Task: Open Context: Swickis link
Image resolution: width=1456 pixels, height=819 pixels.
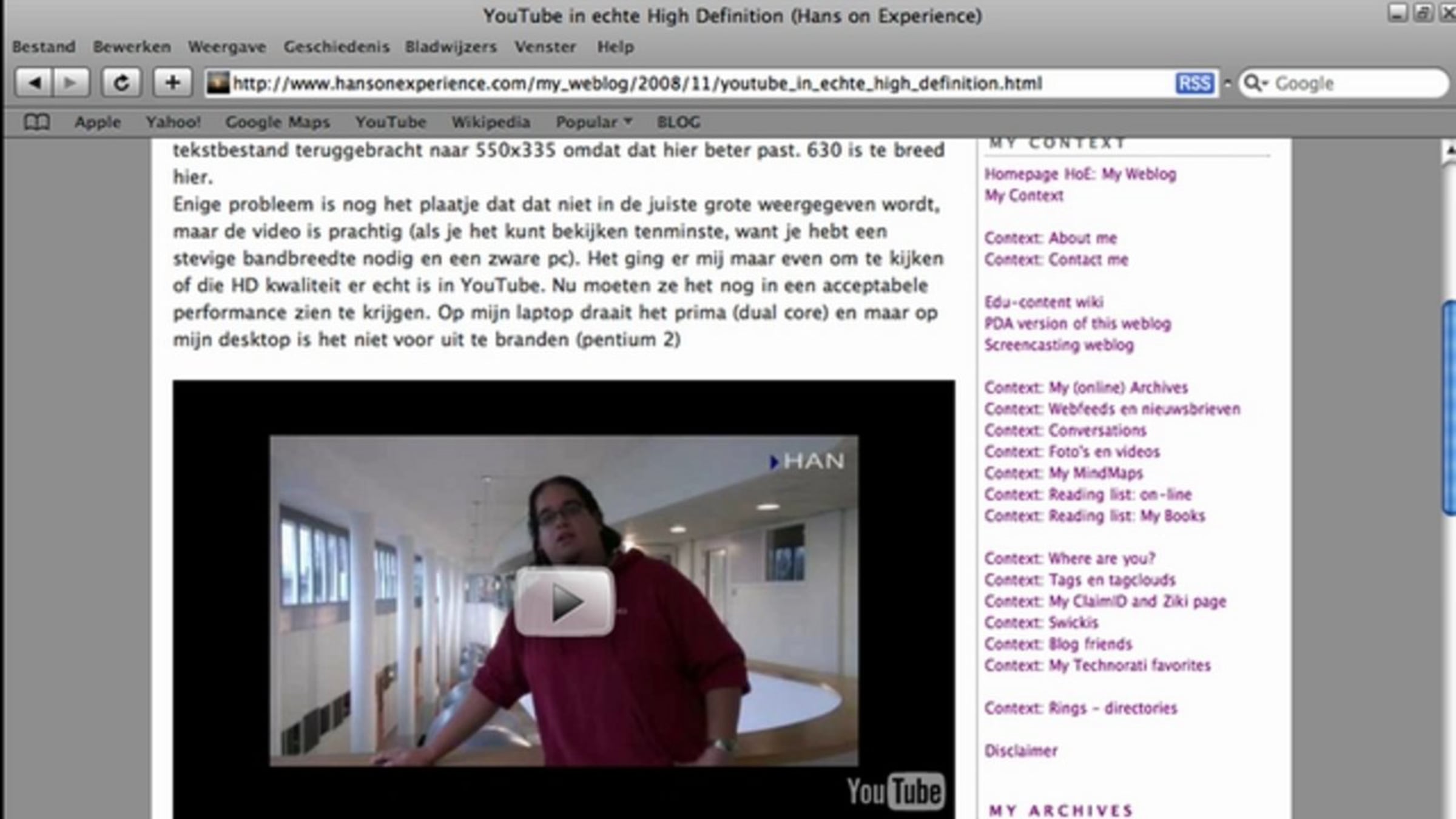Action: click(x=1041, y=622)
